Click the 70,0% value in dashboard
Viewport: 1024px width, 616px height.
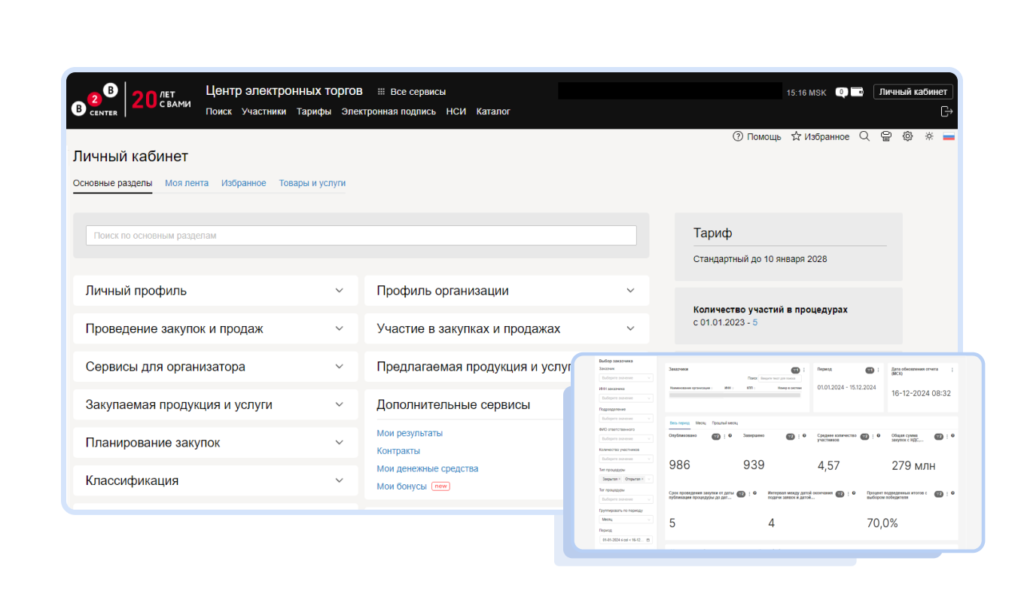point(882,523)
